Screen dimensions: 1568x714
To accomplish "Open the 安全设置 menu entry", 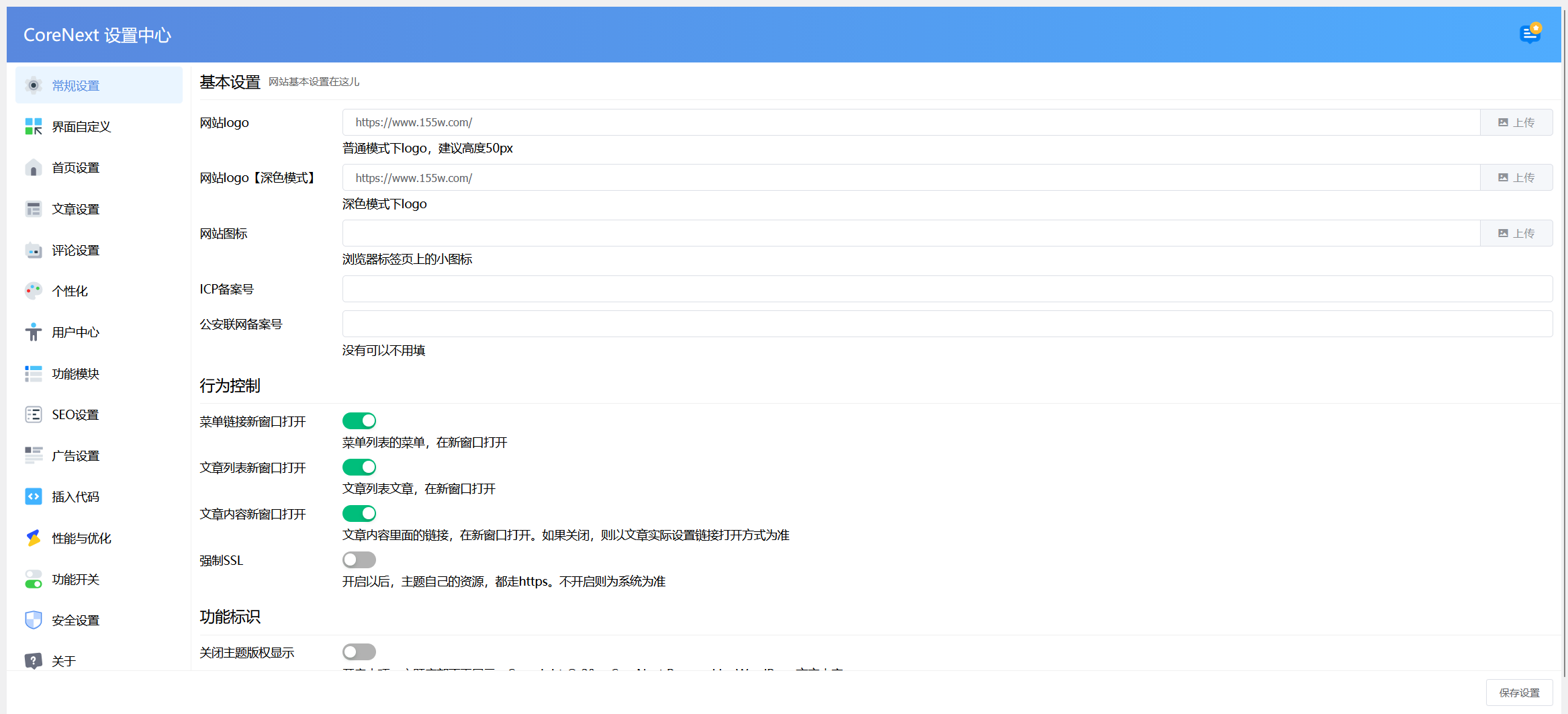I will (75, 619).
